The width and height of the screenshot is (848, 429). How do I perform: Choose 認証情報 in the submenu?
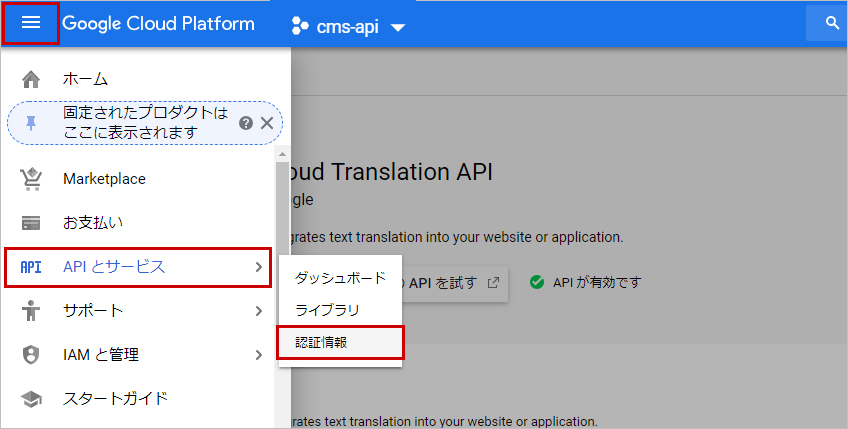340,342
